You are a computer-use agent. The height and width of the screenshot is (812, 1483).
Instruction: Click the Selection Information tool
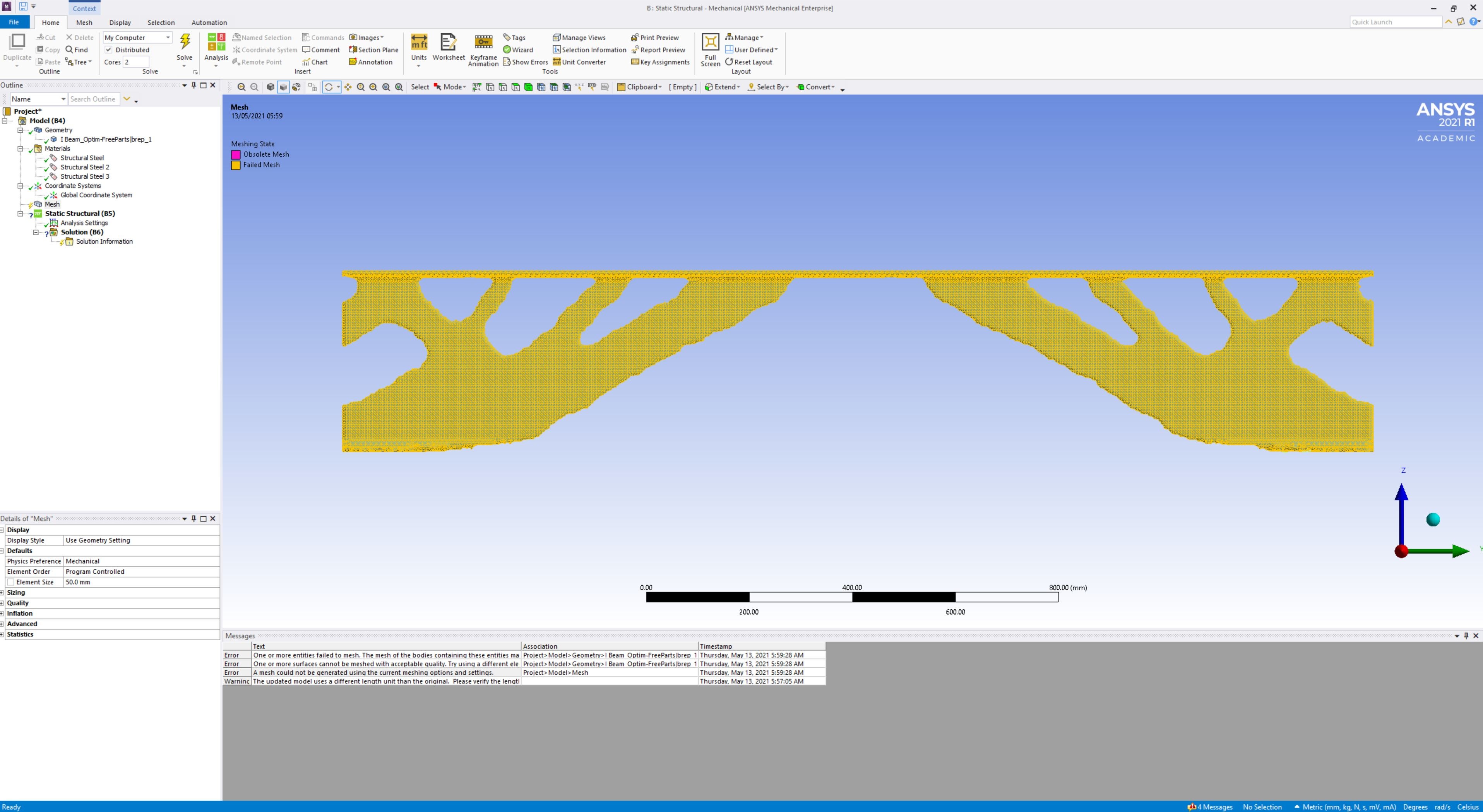pyautogui.click(x=589, y=50)
